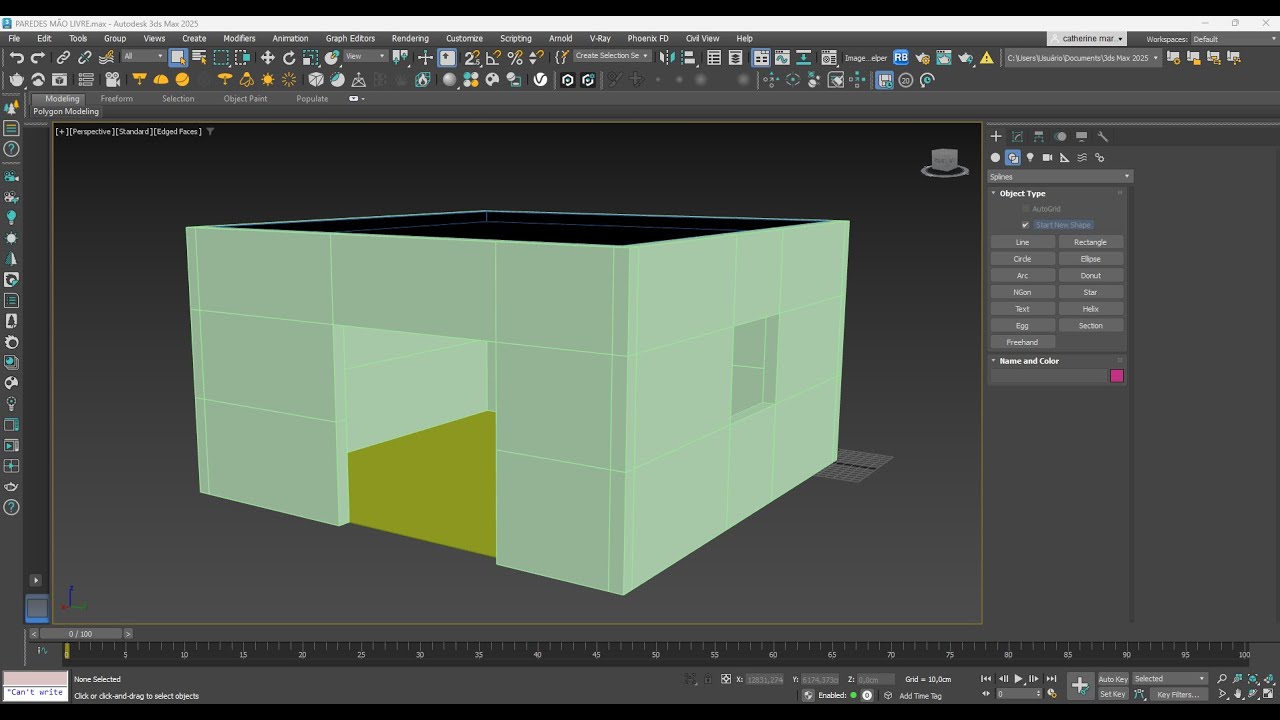Select the Geometry category sphere icon
The width and height of the screenshot is (1280, 720).
pyautogui.click(x=995, y=157)
